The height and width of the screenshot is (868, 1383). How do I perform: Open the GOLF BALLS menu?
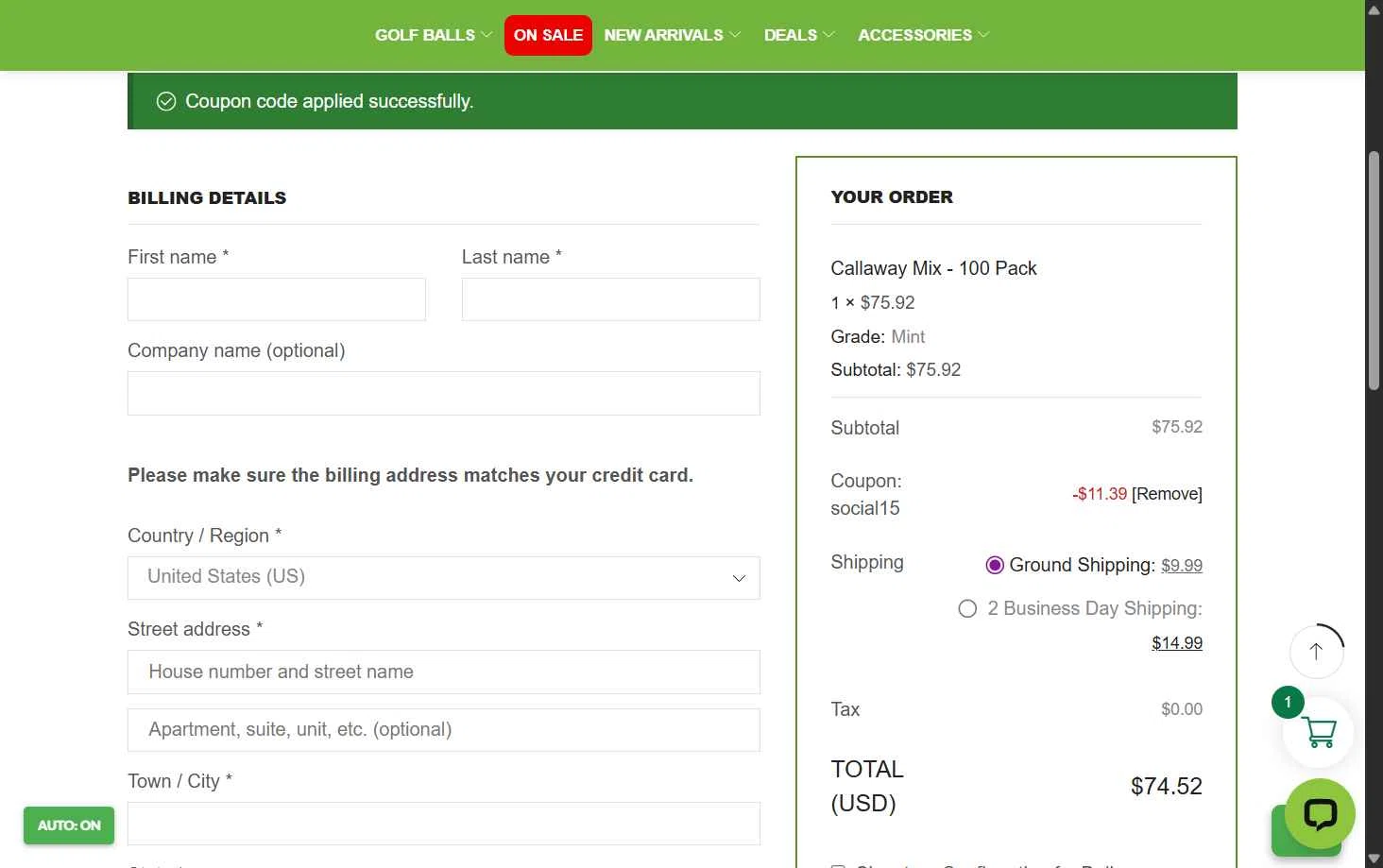(x=425, y=35)
